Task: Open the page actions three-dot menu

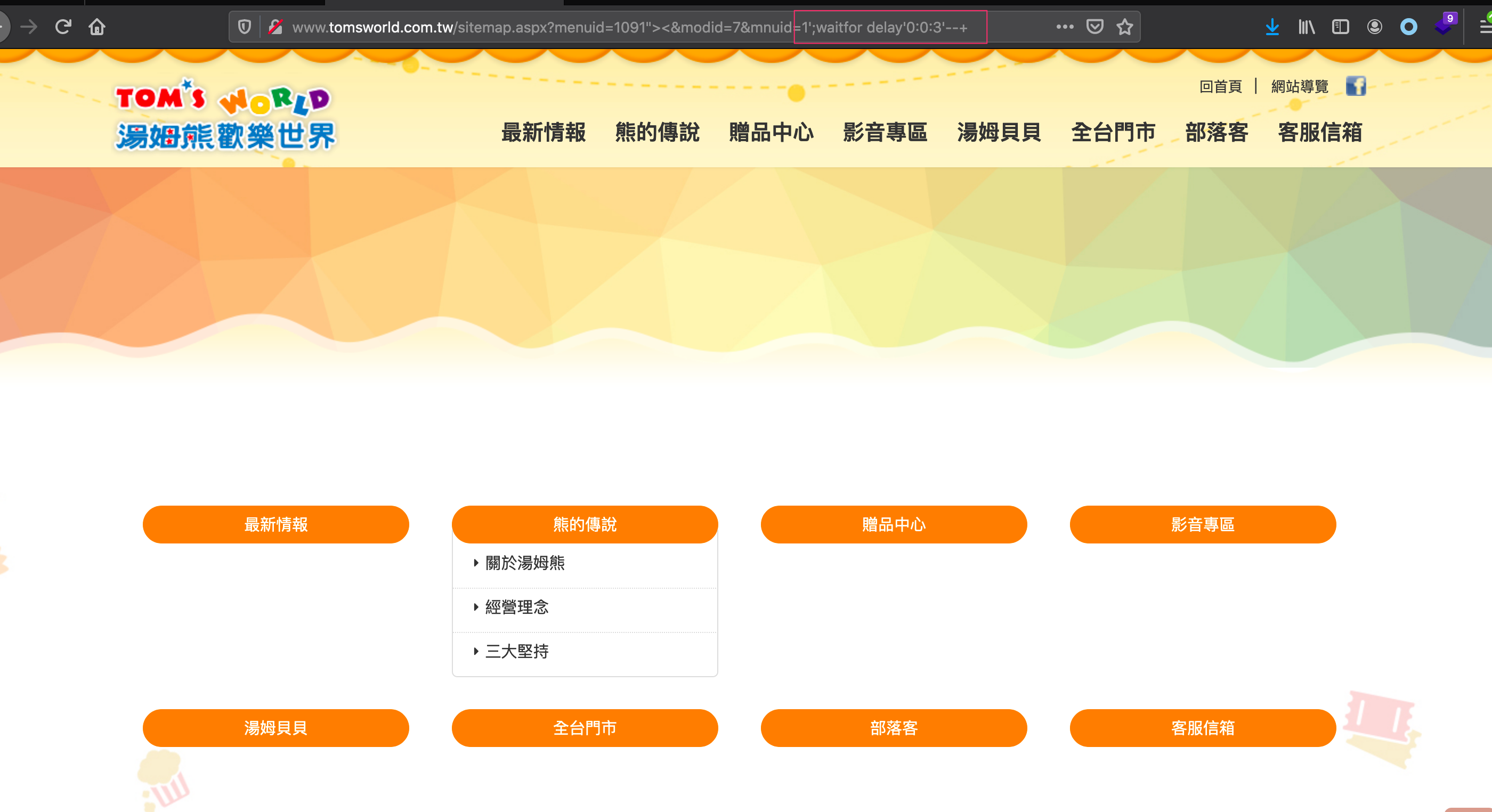Action: coord(1065,27)
